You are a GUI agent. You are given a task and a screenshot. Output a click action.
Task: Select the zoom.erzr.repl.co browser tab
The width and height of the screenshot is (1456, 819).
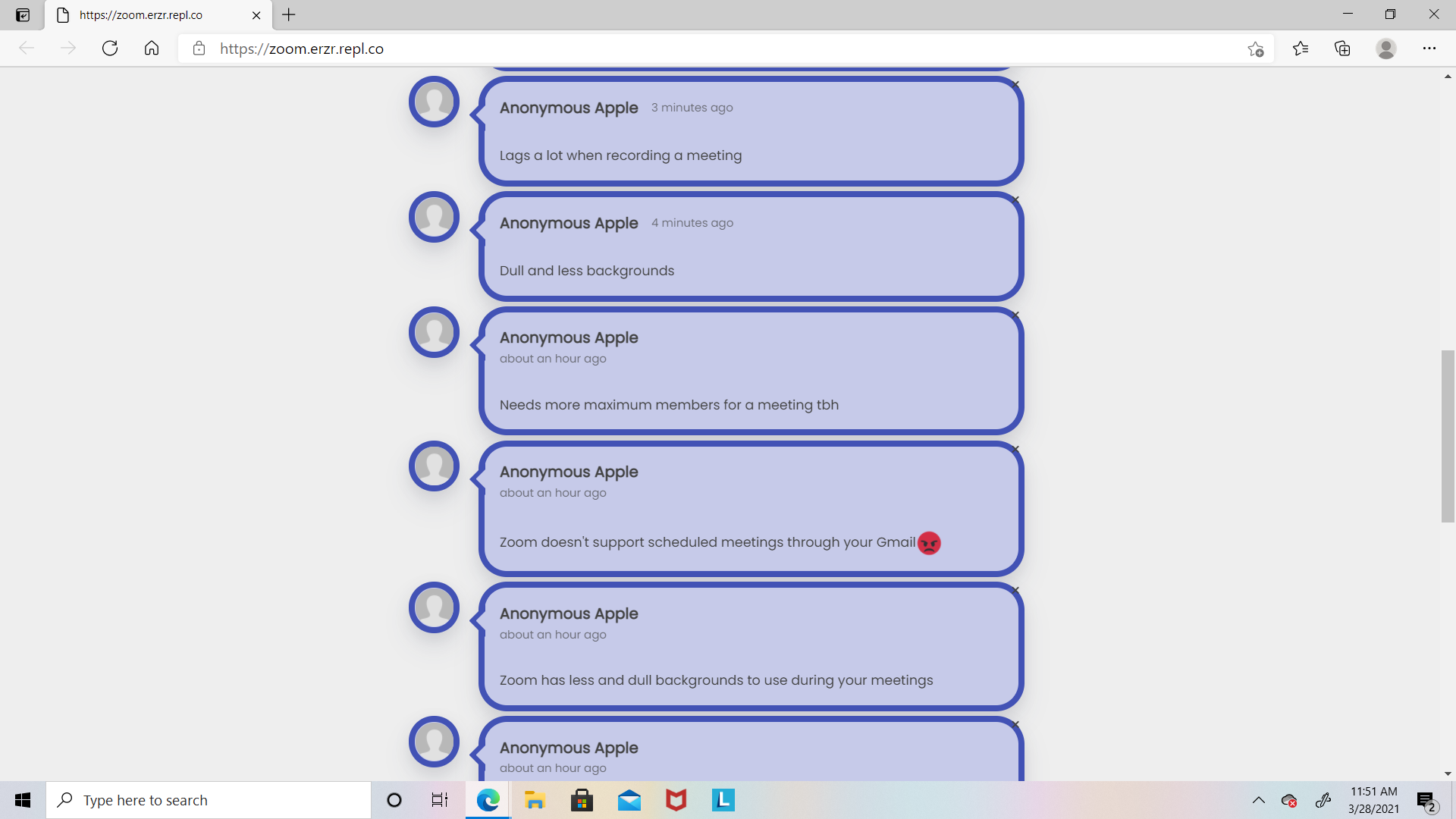140,15
